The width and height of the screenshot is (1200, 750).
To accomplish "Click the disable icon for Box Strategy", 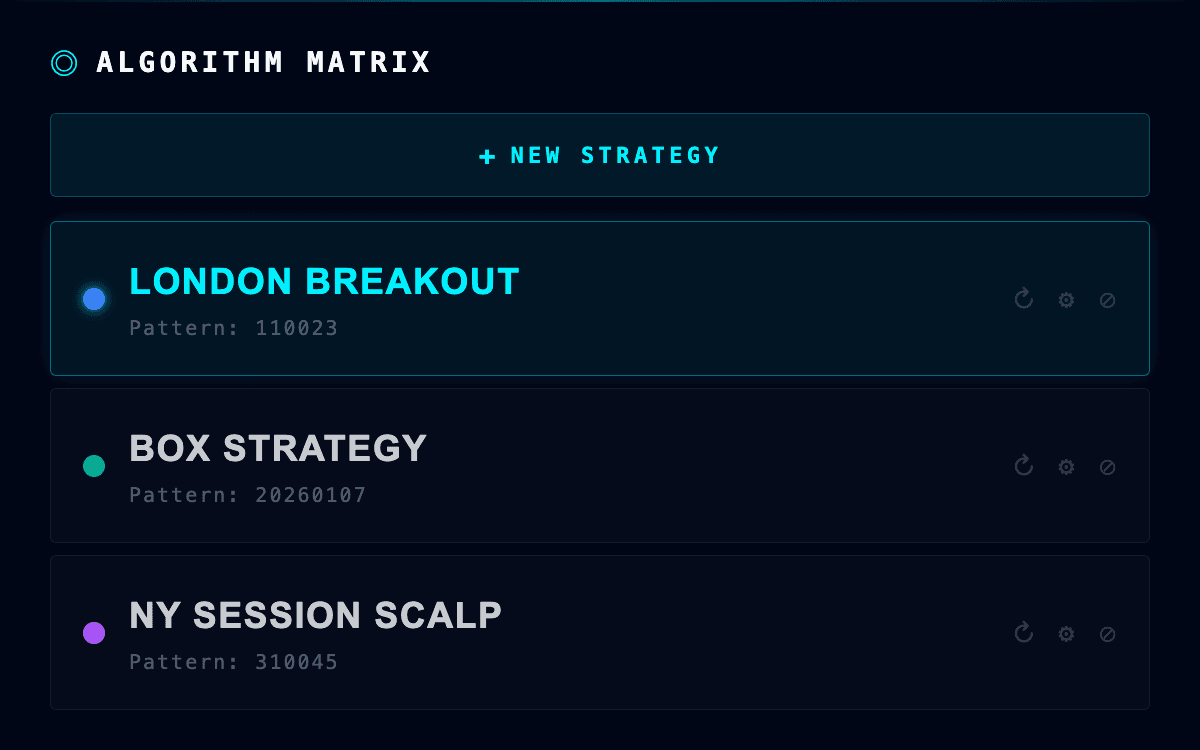I will [1107, 467].
